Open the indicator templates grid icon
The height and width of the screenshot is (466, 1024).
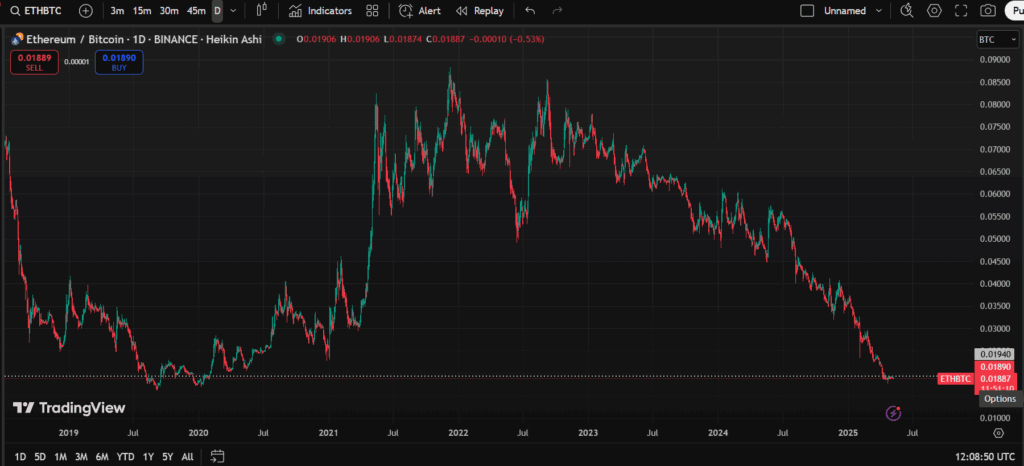(x=372, y=11)
